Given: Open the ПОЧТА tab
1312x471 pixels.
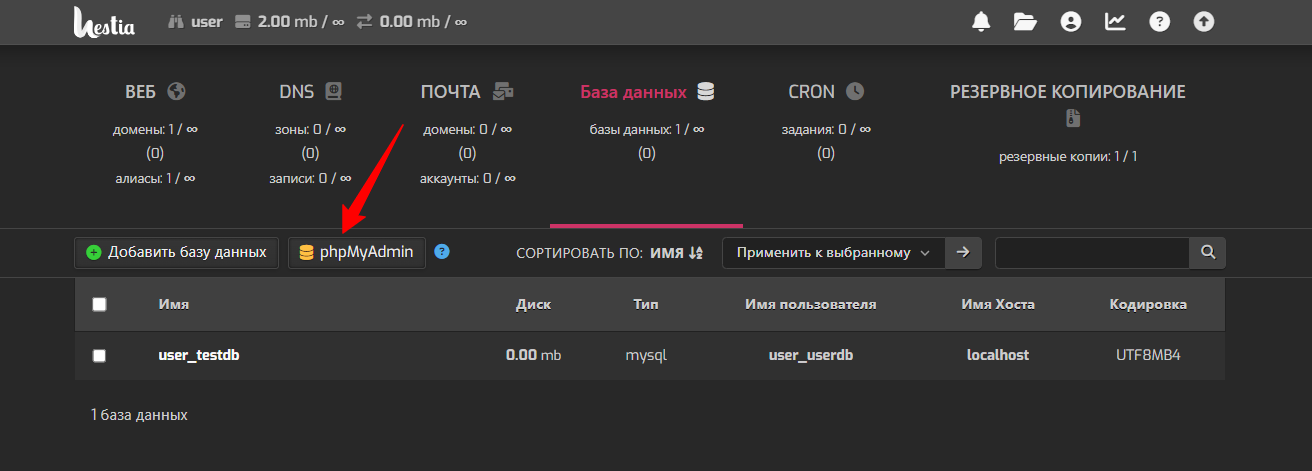Looking at the screenshot, I should click(467, 92).
